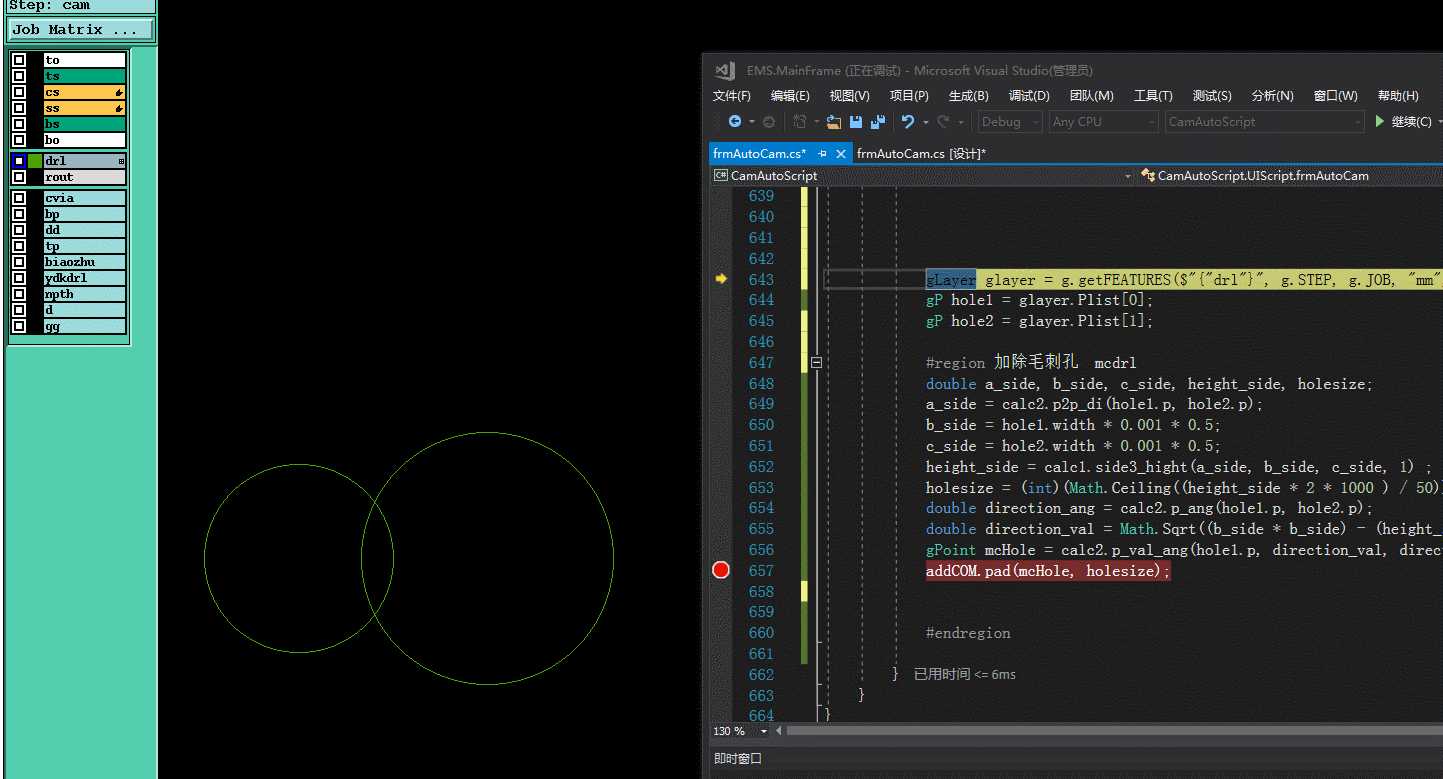Click the 继续(C) continue button label
The width and height of the screenshot is (1443, 779).
(x=1411, y=122)
